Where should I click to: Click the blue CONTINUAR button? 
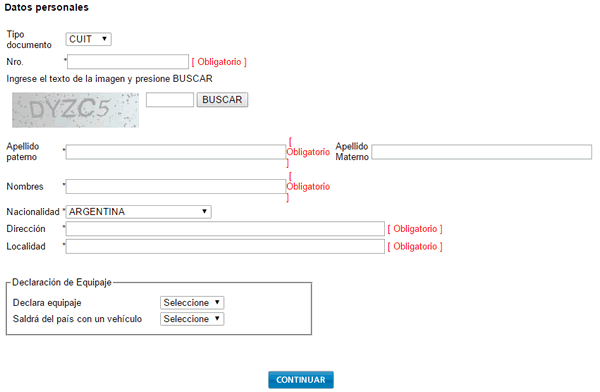(301, 380)
